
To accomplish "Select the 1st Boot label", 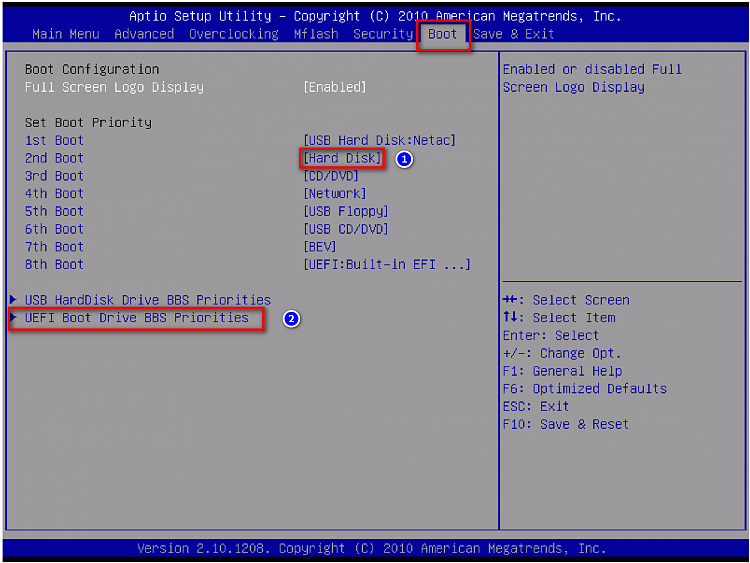I will point(54,141).
